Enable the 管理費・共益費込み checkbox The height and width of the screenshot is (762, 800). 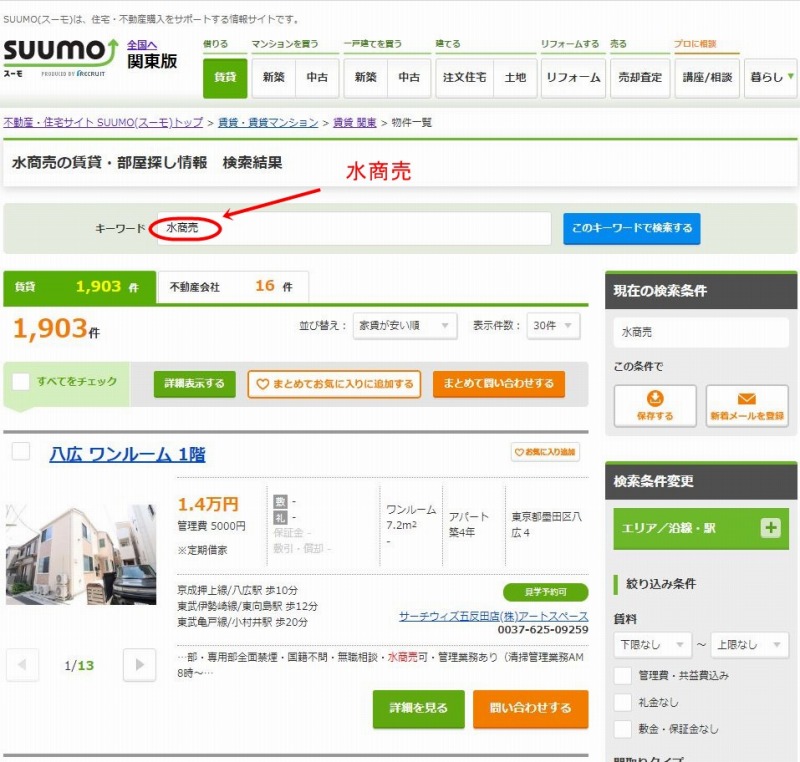click(623, 675)
